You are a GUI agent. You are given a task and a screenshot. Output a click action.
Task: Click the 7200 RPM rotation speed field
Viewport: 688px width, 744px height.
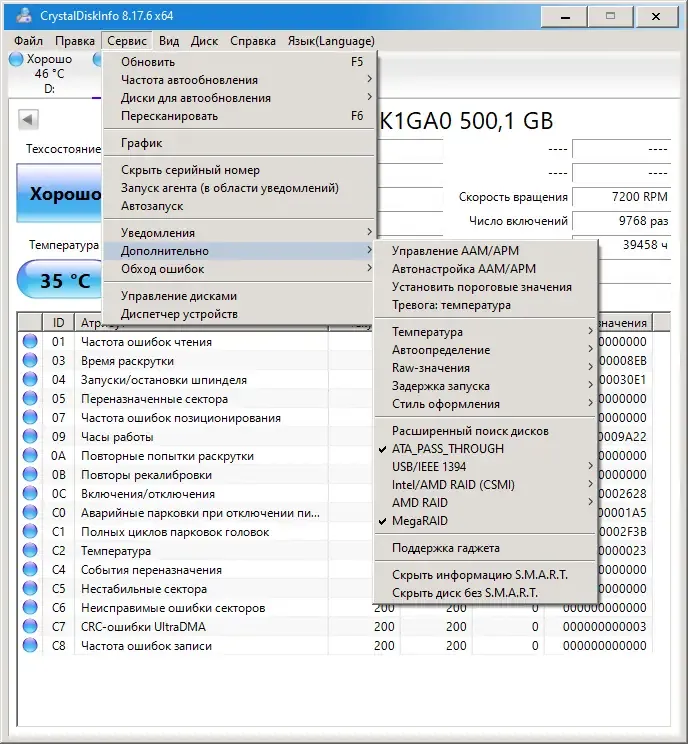(621, 196)
